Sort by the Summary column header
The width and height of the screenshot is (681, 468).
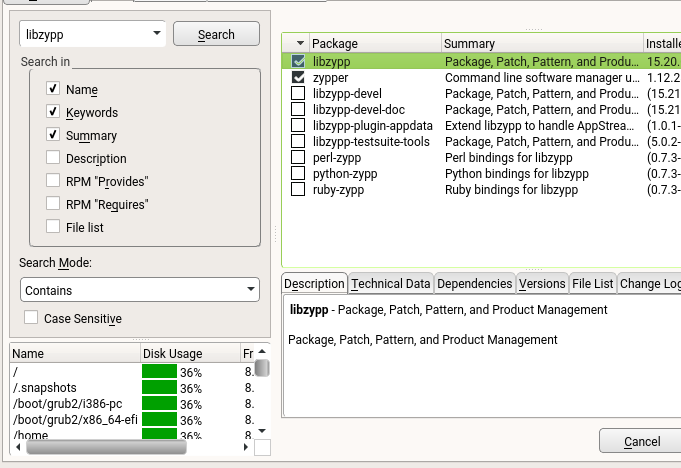[542, 43]
